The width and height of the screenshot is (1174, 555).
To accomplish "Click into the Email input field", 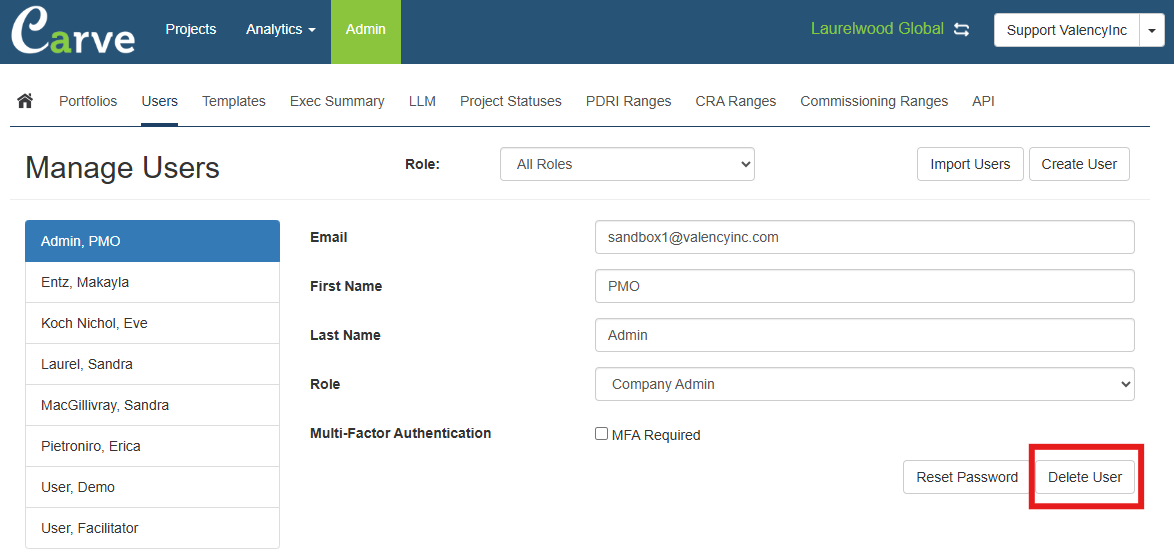I will point(864,237).
